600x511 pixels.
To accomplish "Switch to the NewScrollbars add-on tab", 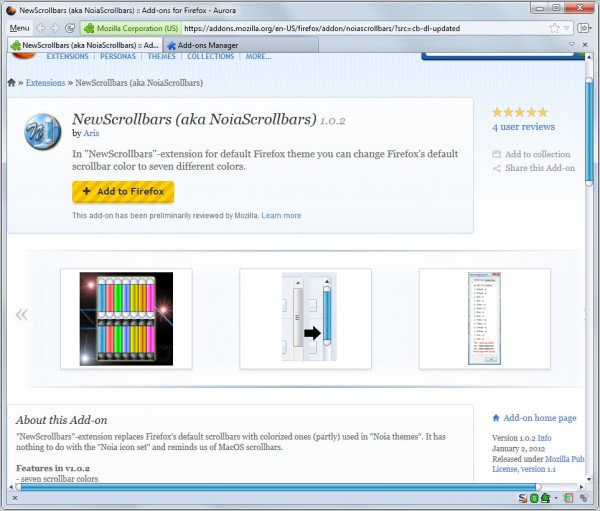I will click(85, 45).
